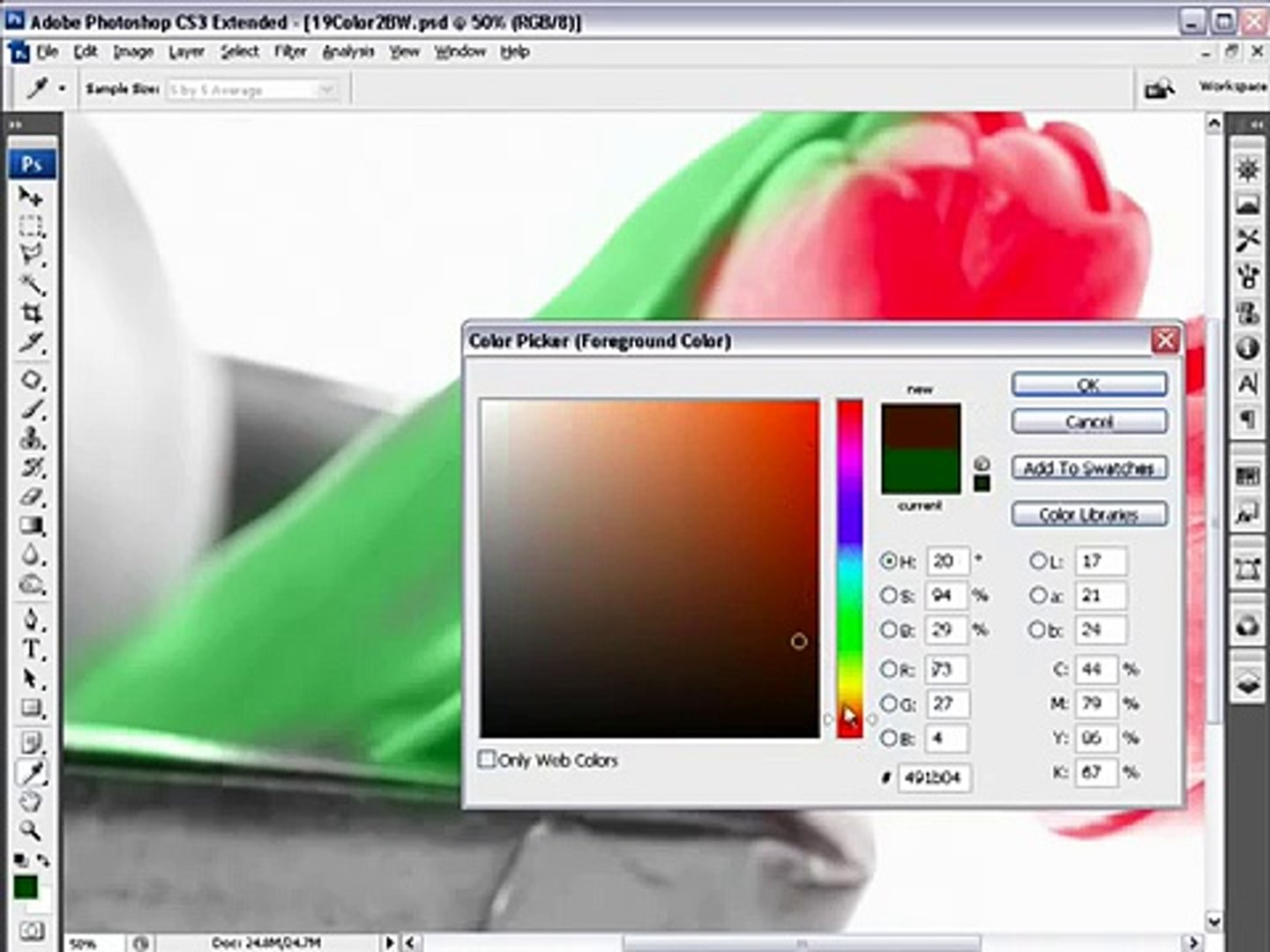Select the Notes tool
This screenshot has height=952, width=1270.
click(x=31, y=742)
